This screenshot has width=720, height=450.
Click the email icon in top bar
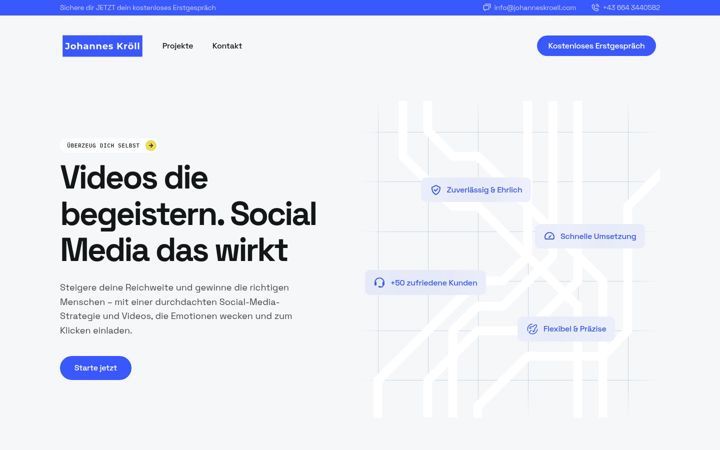click(x=487, y=7)
